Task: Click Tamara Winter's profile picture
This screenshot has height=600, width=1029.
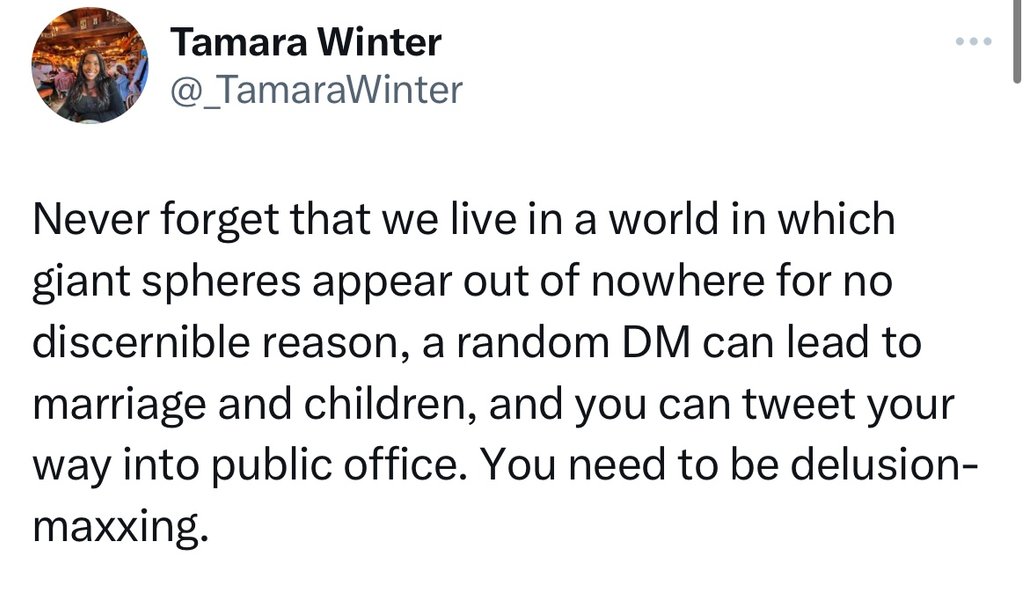Action: [x=90, y=65]
